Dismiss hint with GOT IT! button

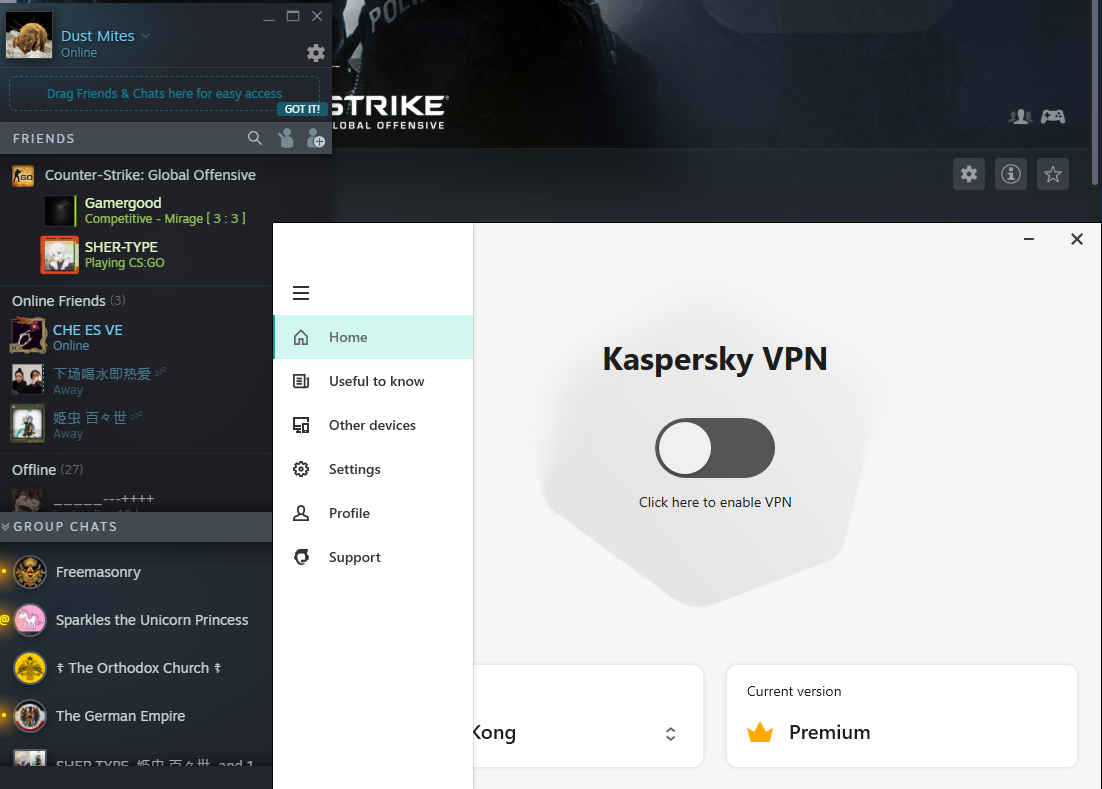pyautogui.click(x=302, y=109)
